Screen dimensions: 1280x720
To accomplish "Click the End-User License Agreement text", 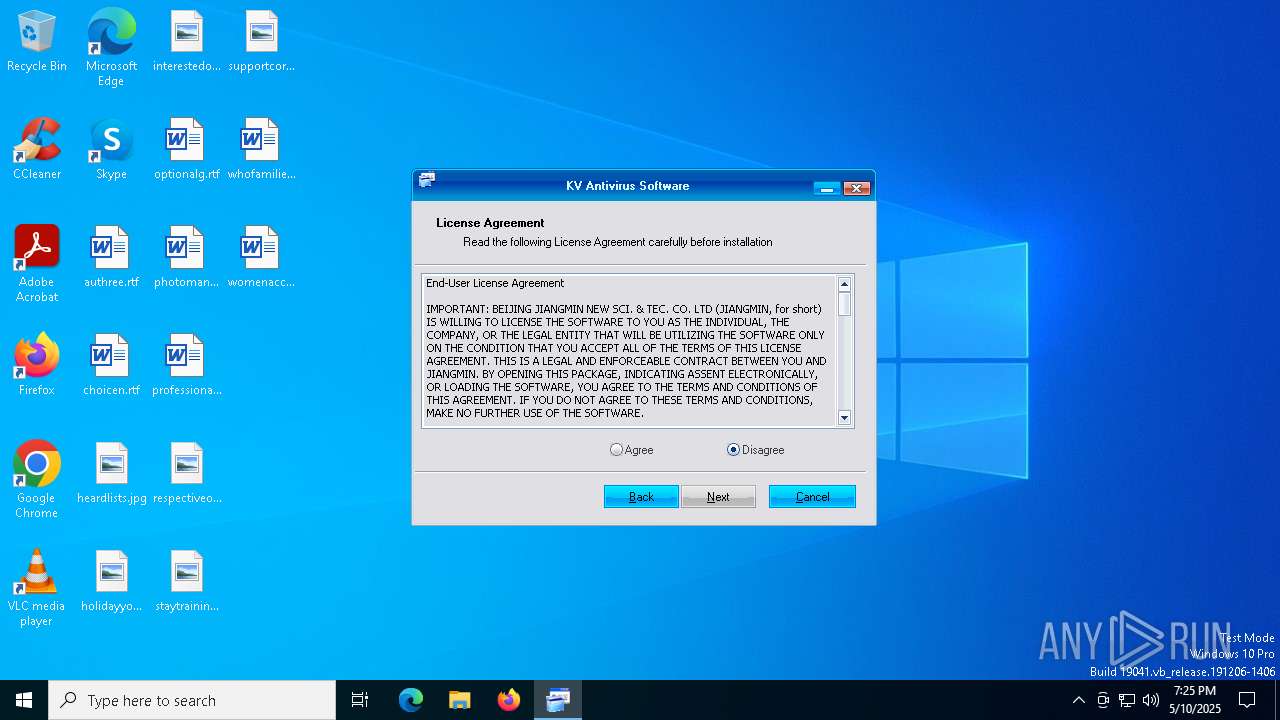I will click(495, 283).
